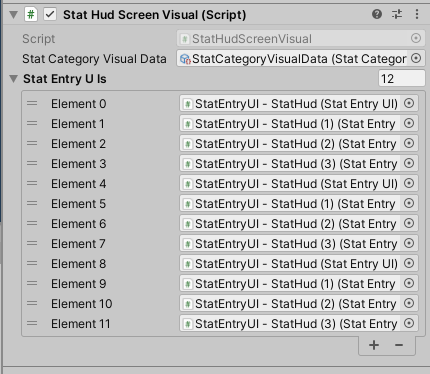The image size is (430, 374).
Task: Open the component preset selector icon
Action: click(397, 14)
